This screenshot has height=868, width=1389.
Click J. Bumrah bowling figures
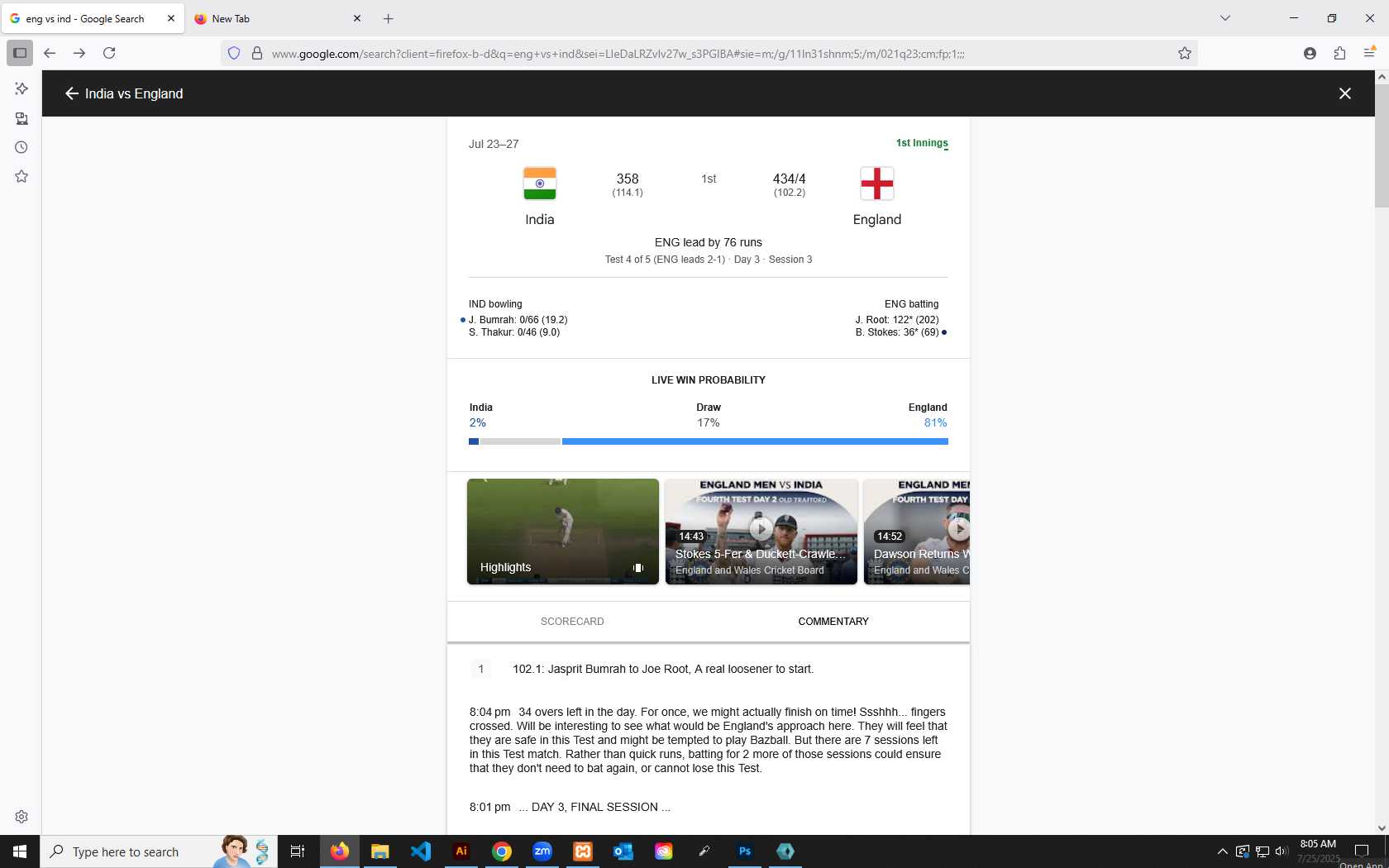click(x=518, y=320)
